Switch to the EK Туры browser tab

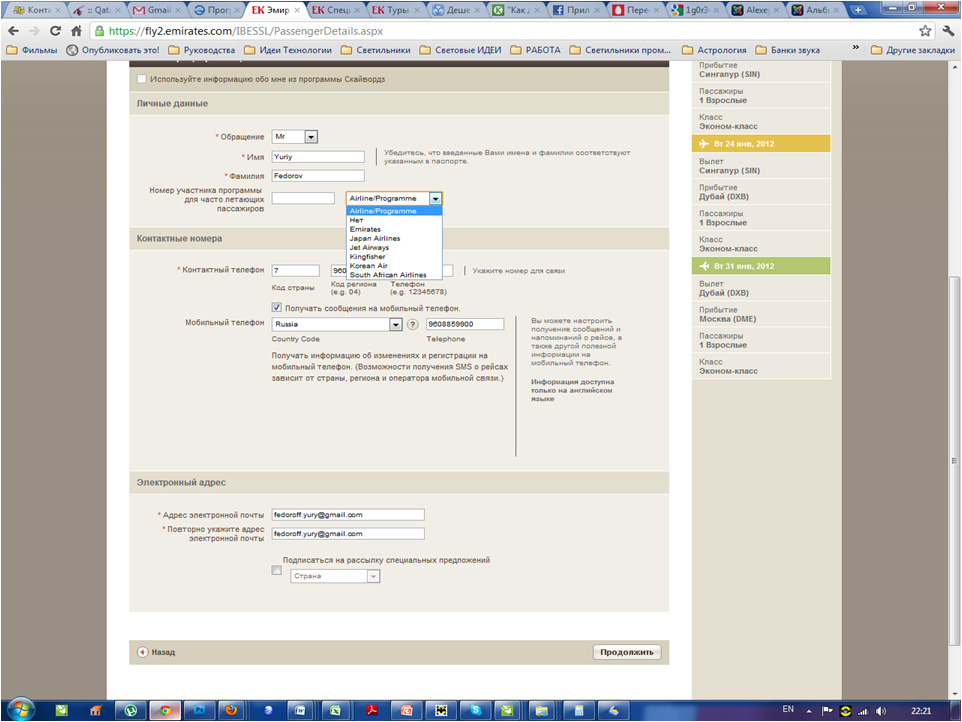pyautogui.click(x=396, y=10)
